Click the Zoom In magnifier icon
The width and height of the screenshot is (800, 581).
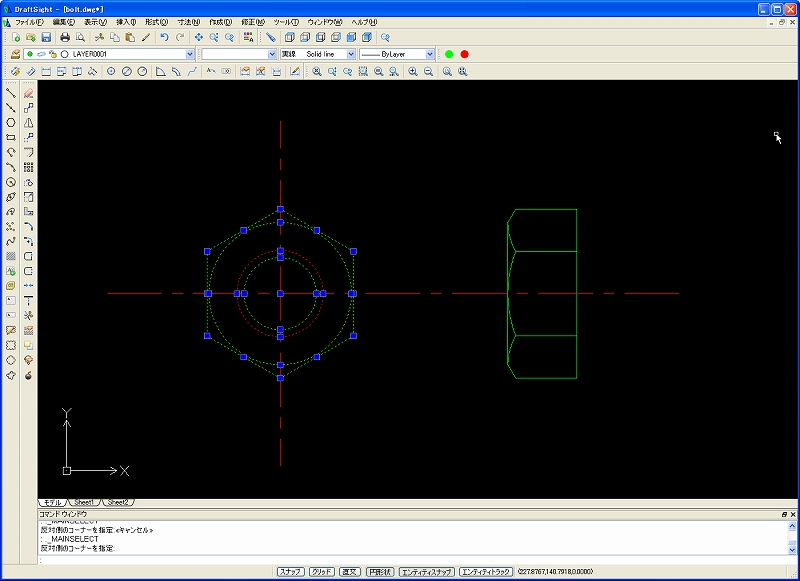pos(413,71)
